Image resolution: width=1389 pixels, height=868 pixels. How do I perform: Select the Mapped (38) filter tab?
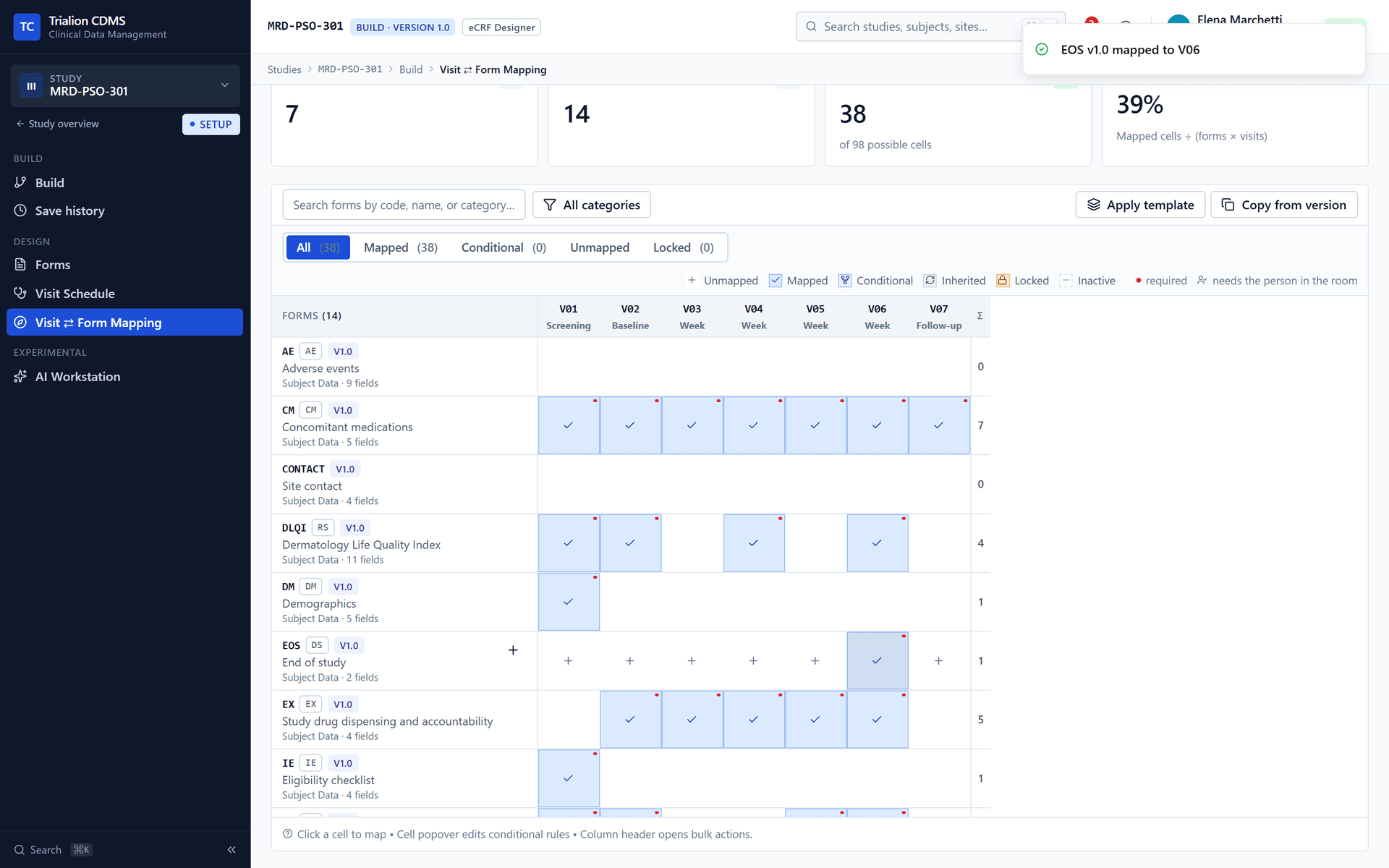(401, 247)
